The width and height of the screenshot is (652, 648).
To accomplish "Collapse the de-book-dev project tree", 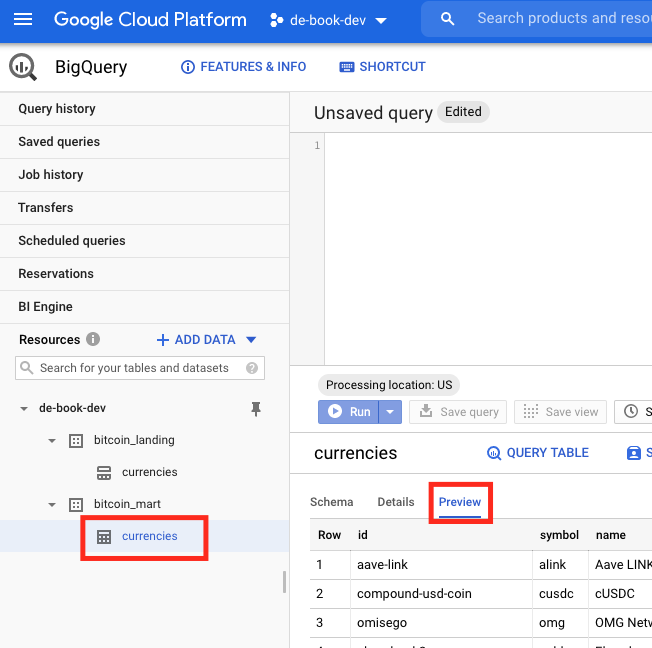I will [x=24, y=408].
